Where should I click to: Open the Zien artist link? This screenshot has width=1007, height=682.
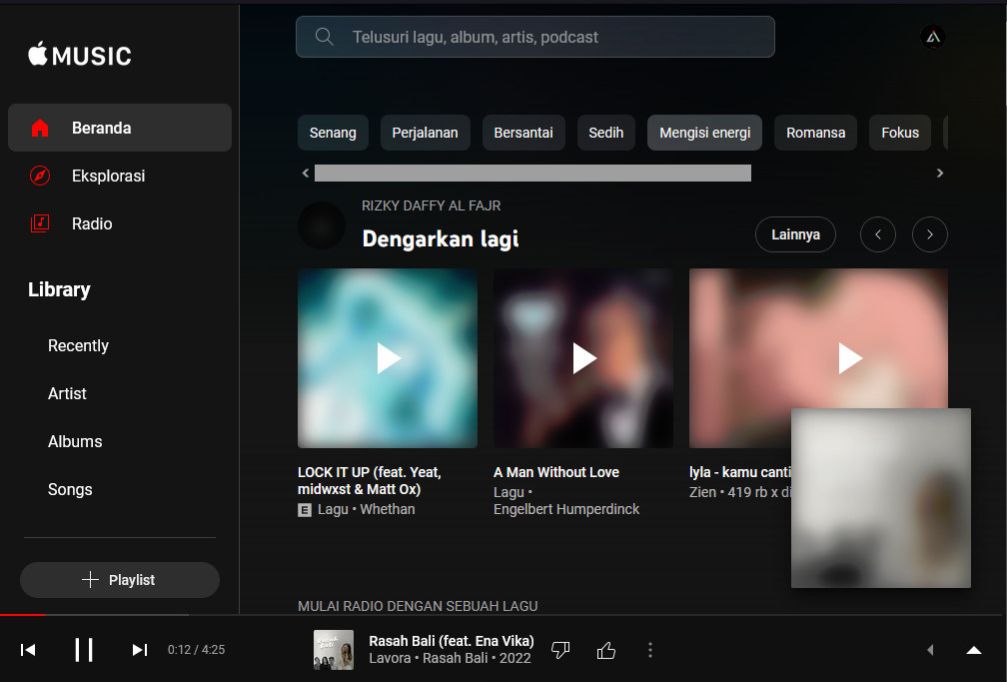(703, 493)
